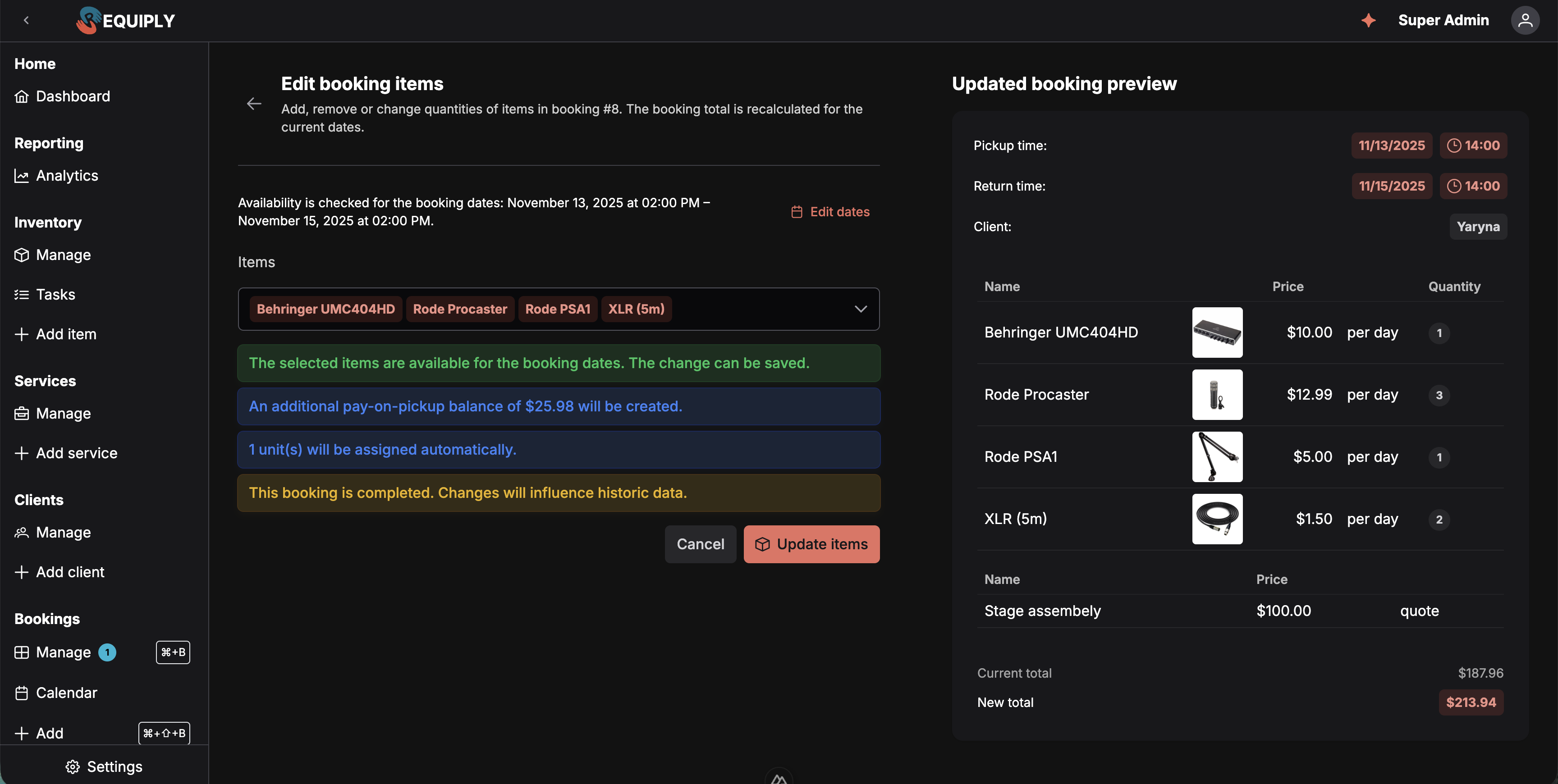The width and height of the screenshot is (1558, 784).
Task: Collapse sidebar with the top-left chevron
Action: (26, 20)
